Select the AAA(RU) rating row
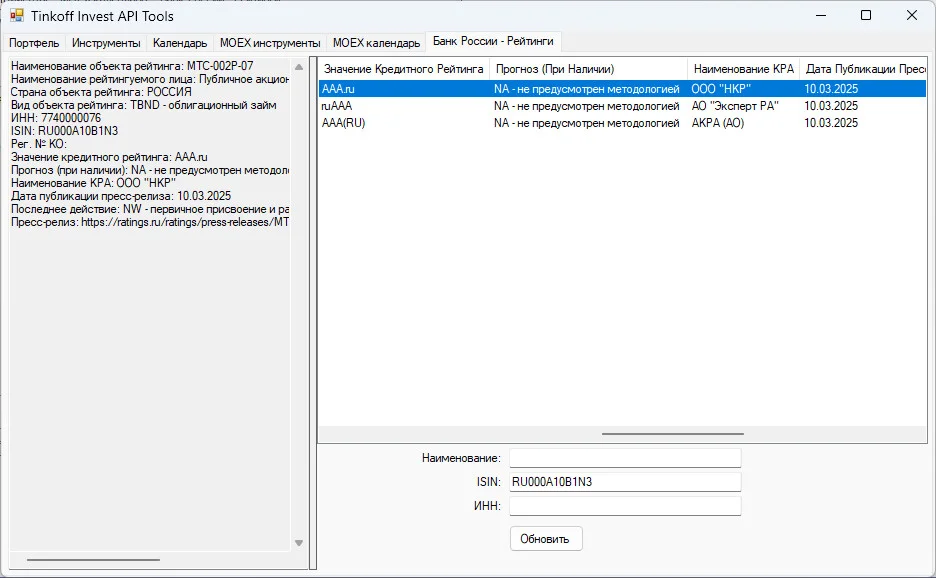This screenshot has height=578, width=936. coord(623,123)
